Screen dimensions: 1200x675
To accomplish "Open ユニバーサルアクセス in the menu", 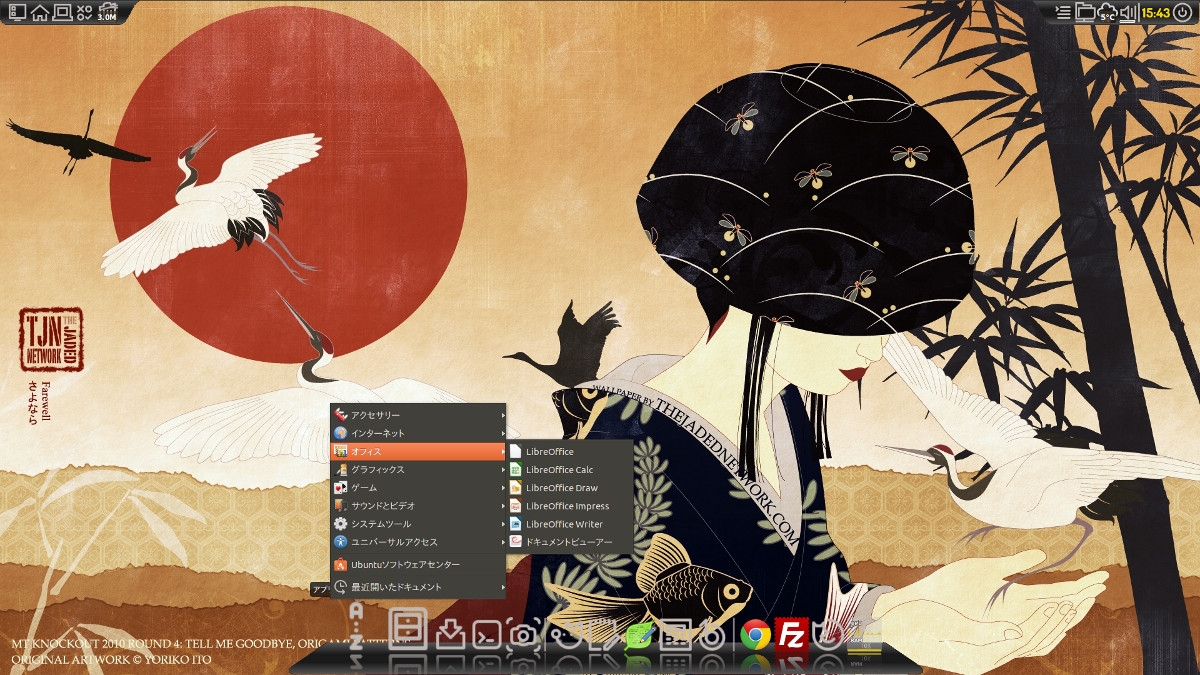I will [419, 542].
